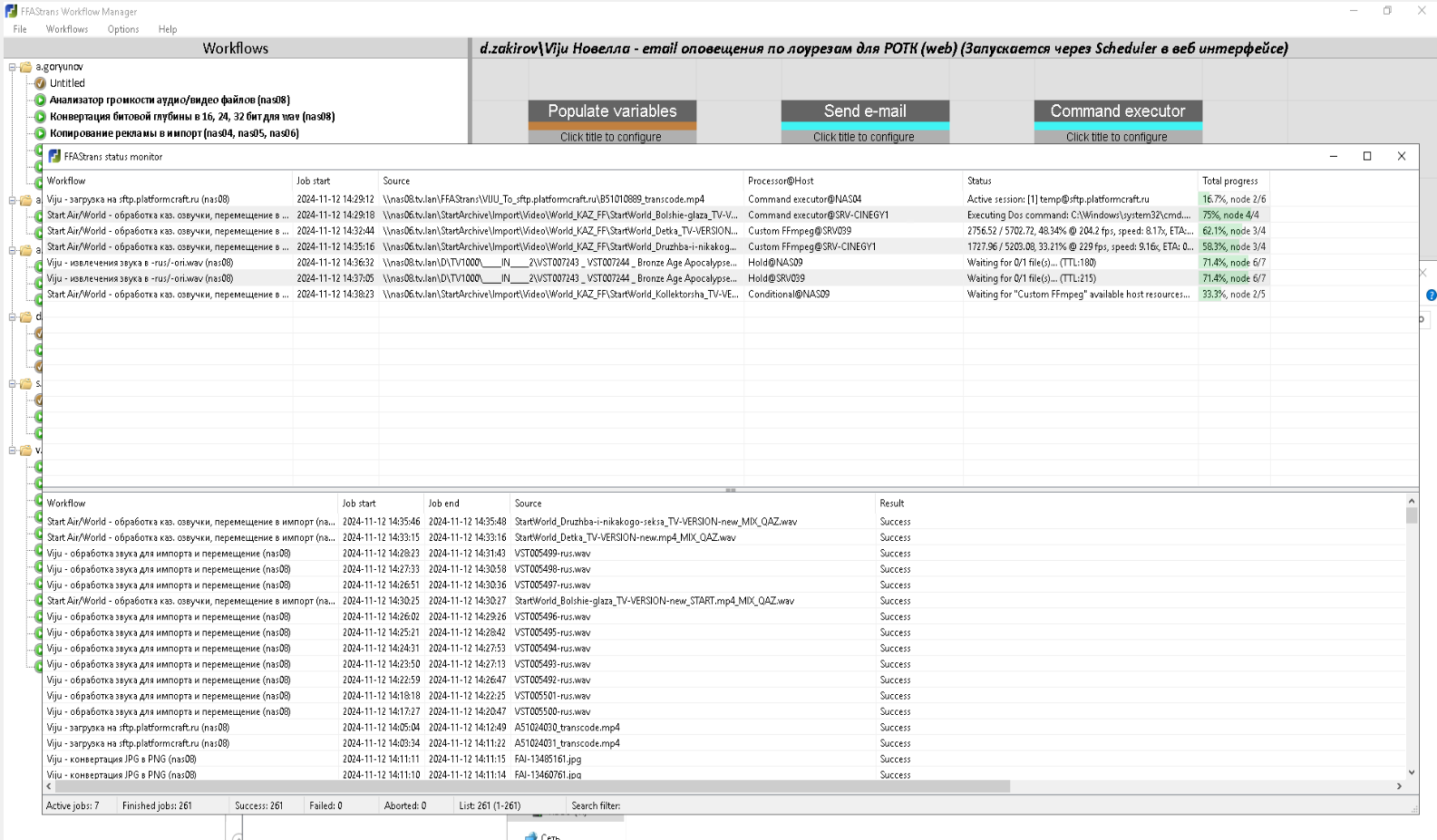Select active job with Hold@NAS09 processor
1437x840 pixels.
click(656, 263)
